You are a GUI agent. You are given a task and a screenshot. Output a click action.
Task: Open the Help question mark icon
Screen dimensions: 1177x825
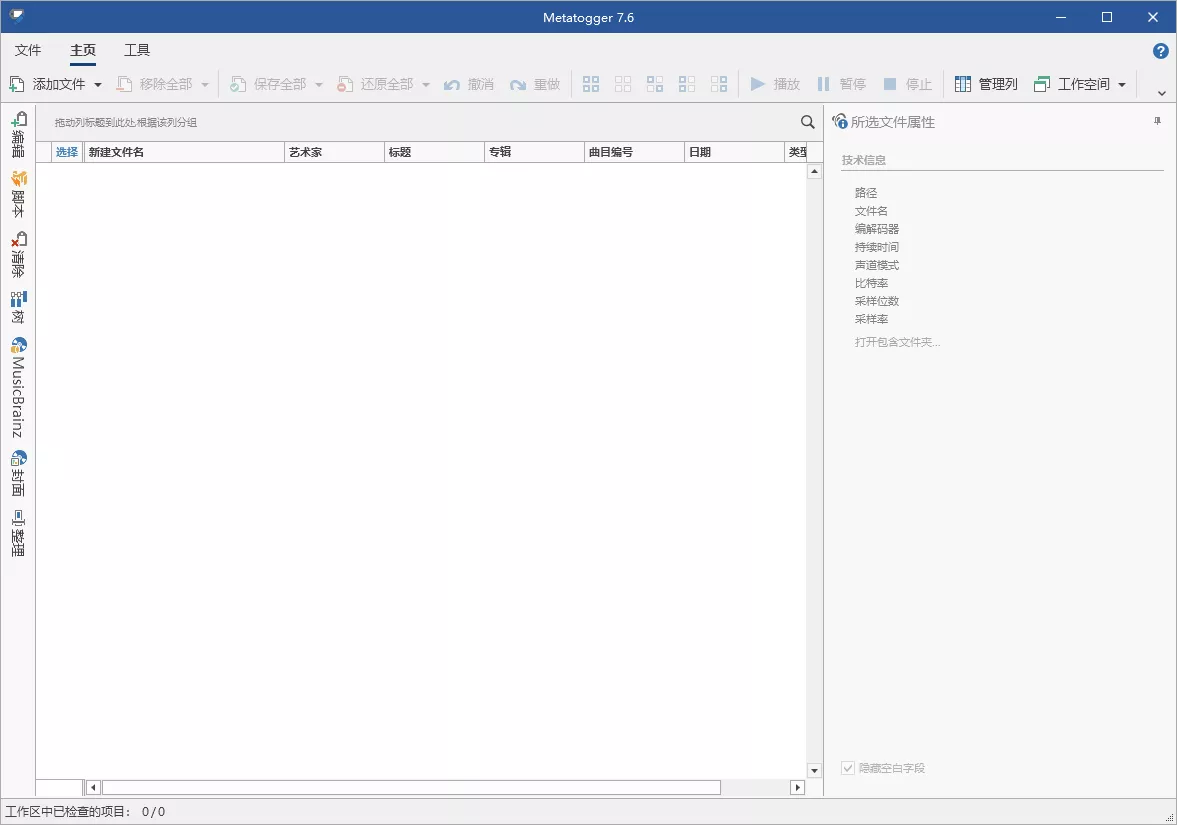coord(1160,50)
